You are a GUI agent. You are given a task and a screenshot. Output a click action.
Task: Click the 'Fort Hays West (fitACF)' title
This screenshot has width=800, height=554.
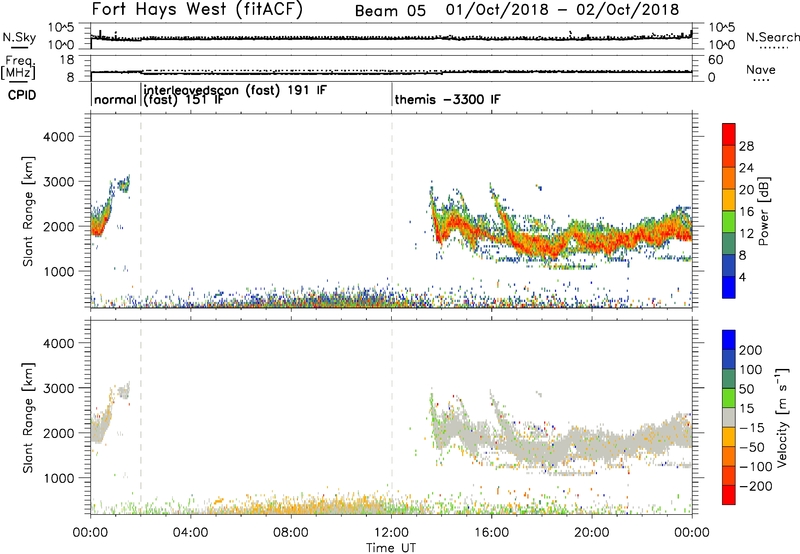coord(197,9)
